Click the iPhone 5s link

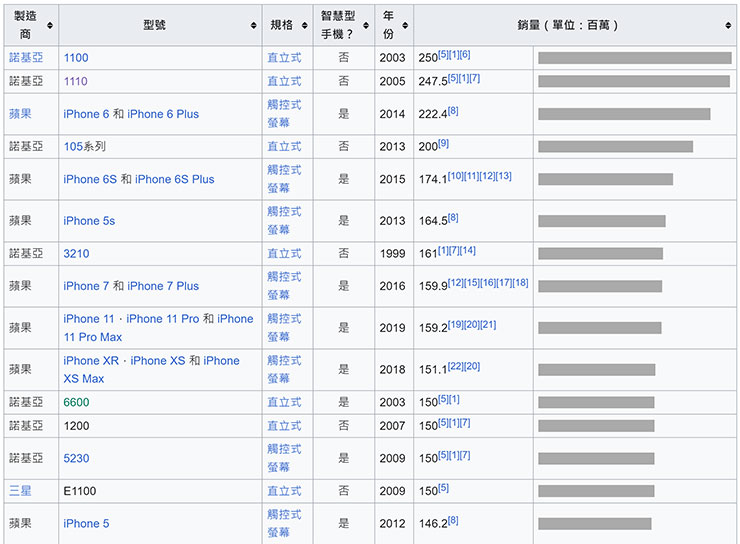coord(89,221)
